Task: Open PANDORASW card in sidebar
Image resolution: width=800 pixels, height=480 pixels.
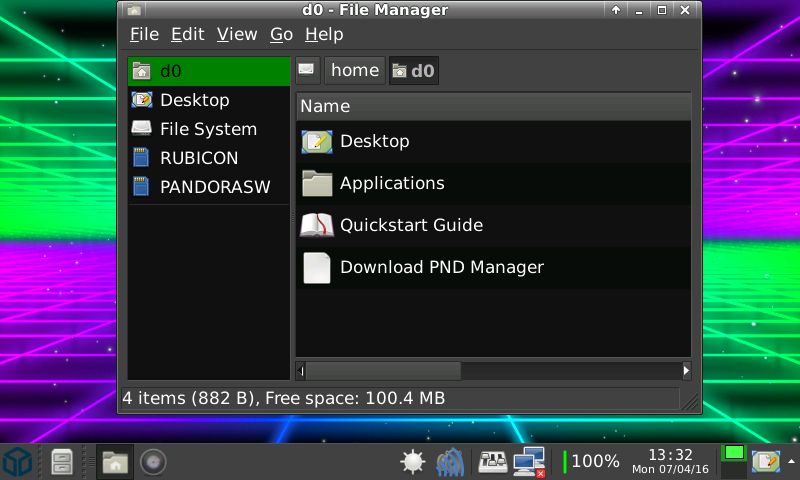Action: click(x=214, y=187)
